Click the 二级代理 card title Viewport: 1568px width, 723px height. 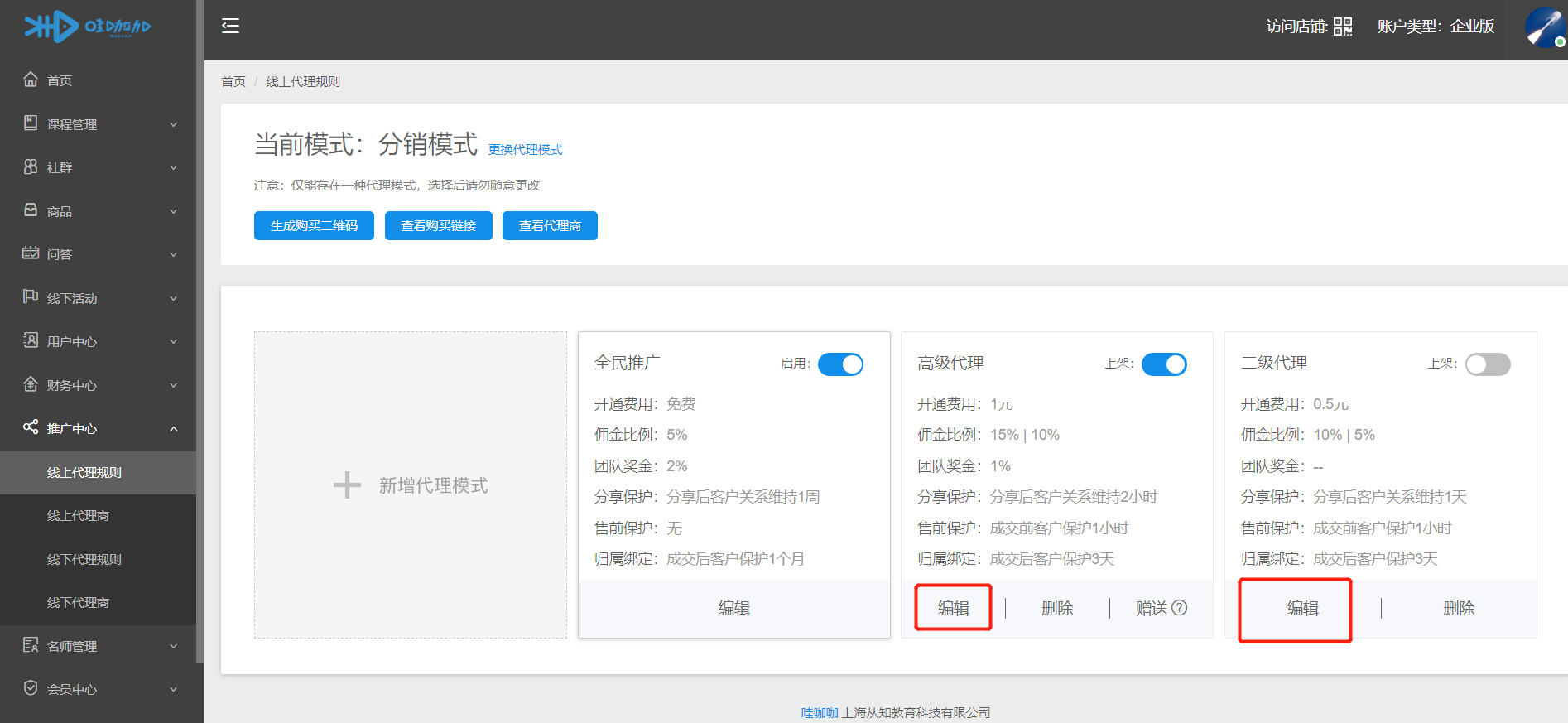pyautogui.click(x=1274, y=363)
